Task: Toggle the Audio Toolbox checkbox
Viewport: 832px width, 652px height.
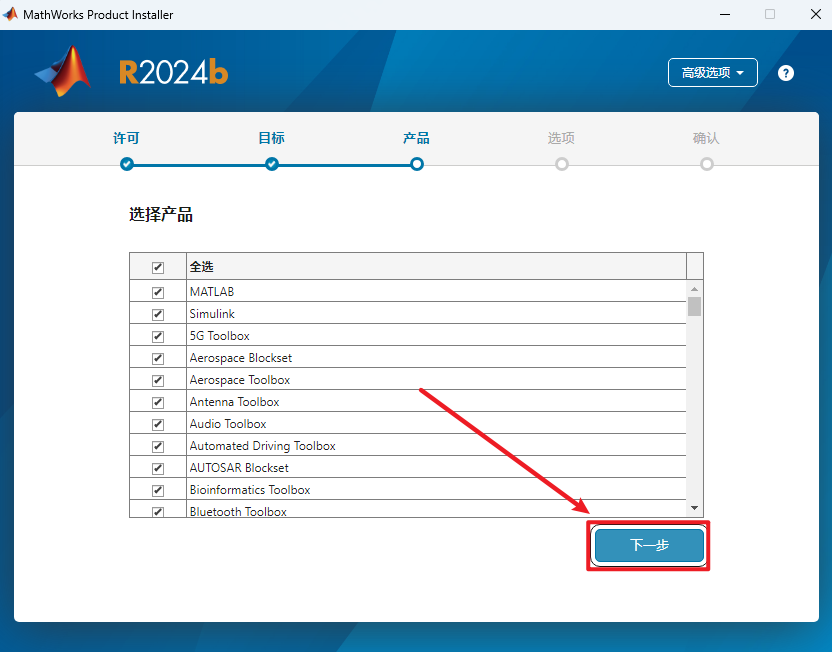Action: coord(158,424)
